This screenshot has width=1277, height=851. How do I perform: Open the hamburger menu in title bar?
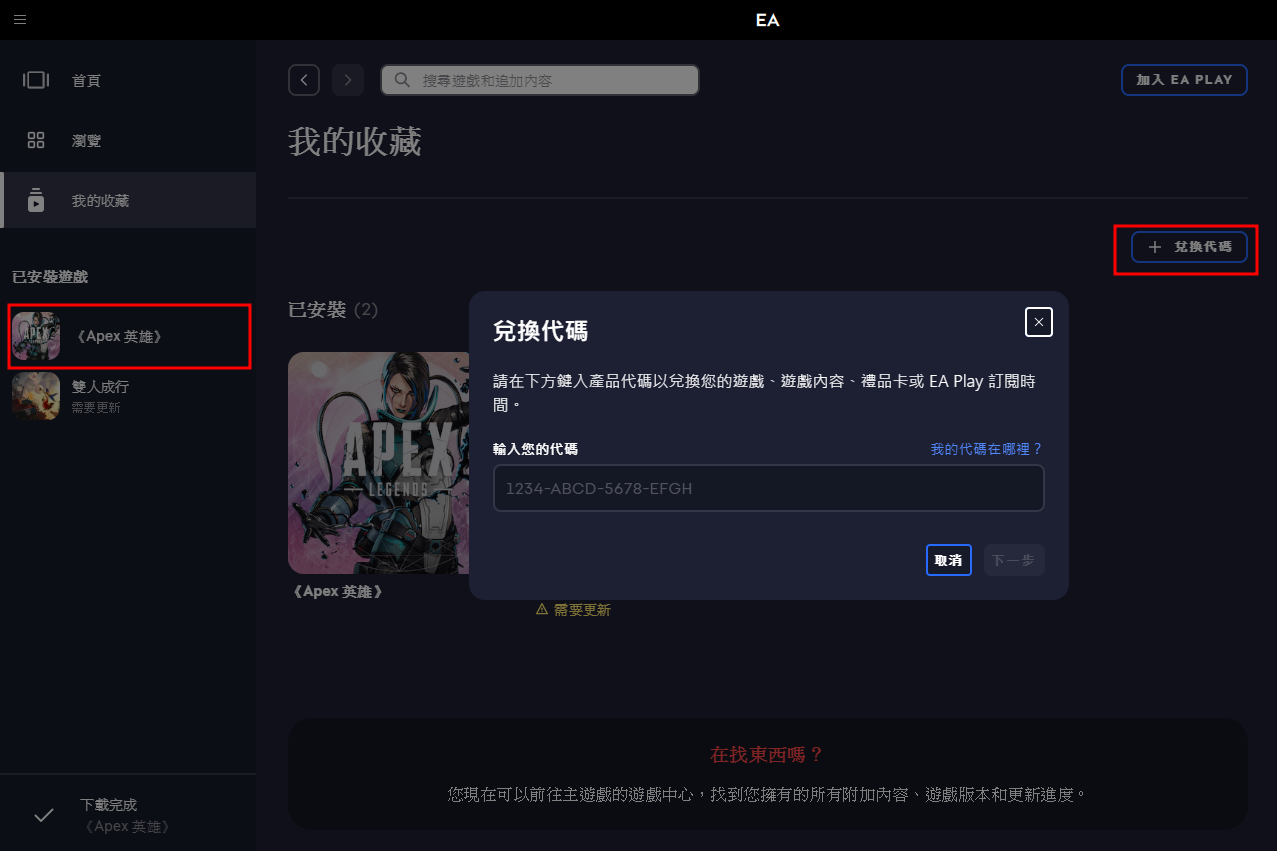(x=20, y=19)
